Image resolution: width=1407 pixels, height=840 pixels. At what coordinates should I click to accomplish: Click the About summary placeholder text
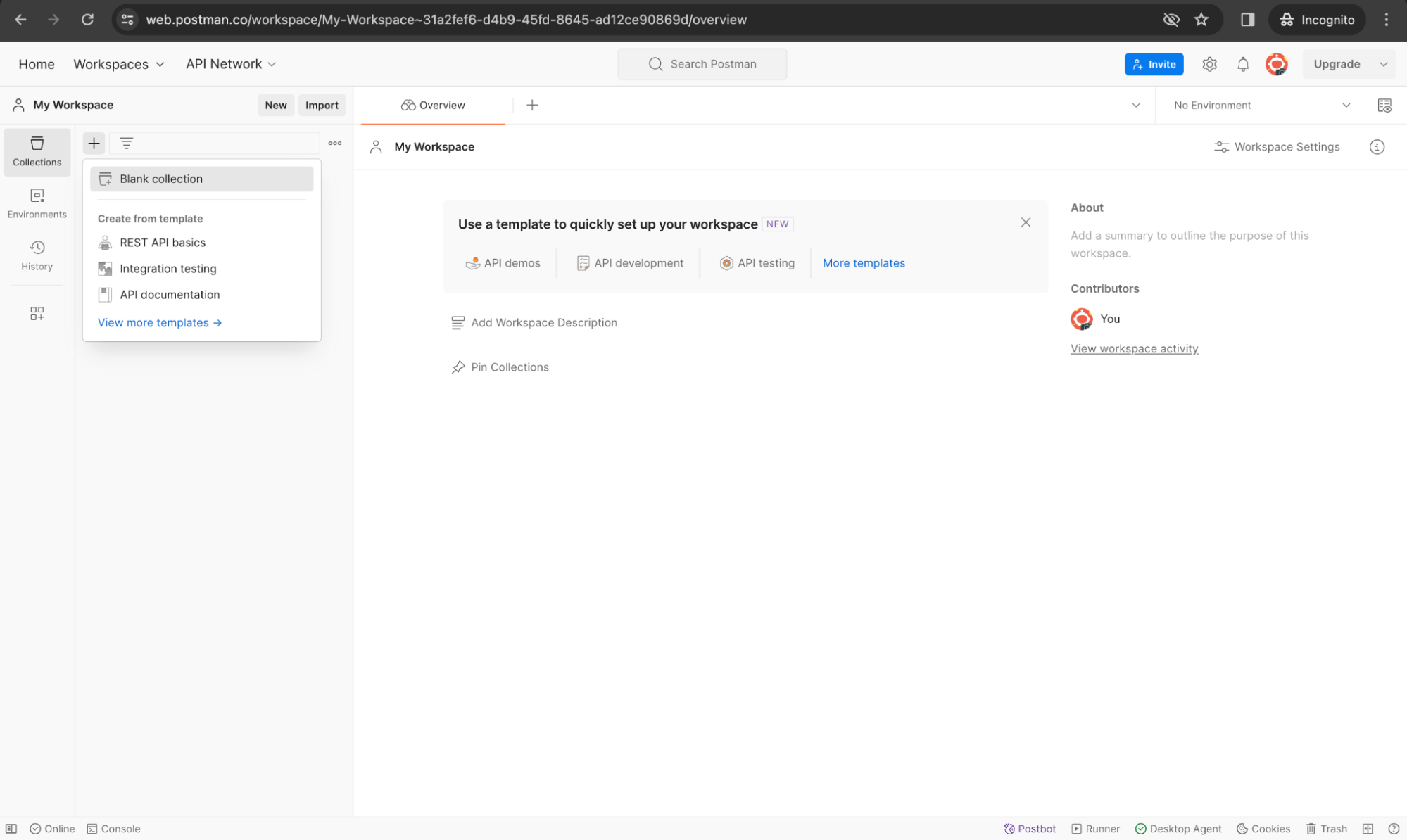(x=1190, y=244)
